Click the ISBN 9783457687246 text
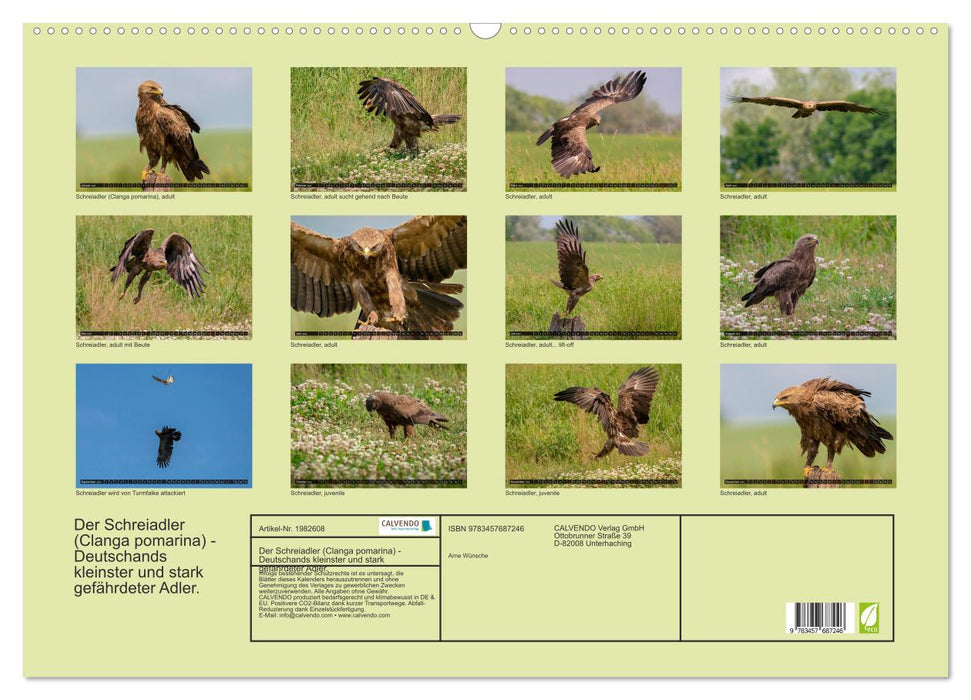Screen dimensions: 971x700 486,529
